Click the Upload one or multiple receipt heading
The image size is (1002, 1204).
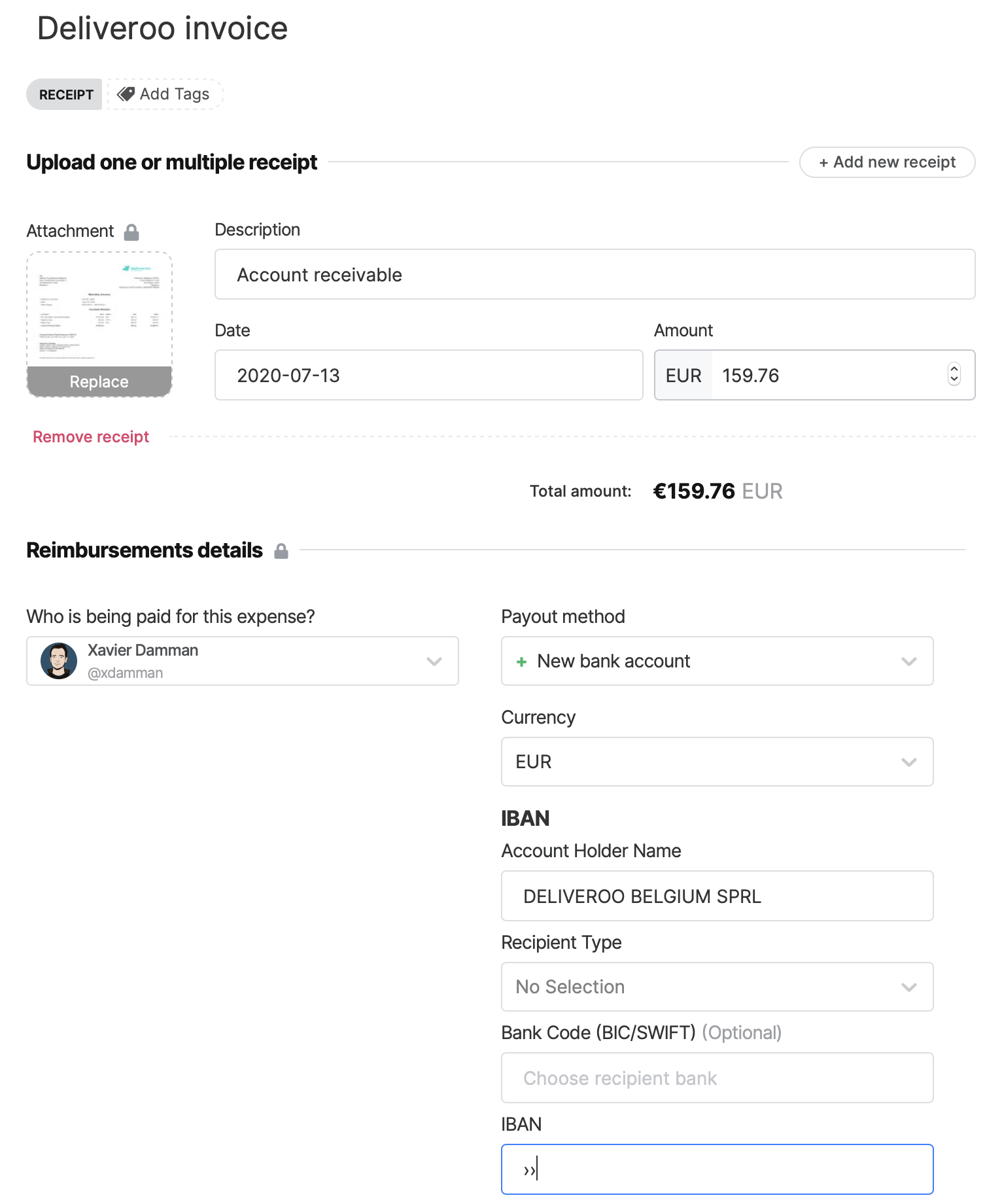(x=171, y=162)
